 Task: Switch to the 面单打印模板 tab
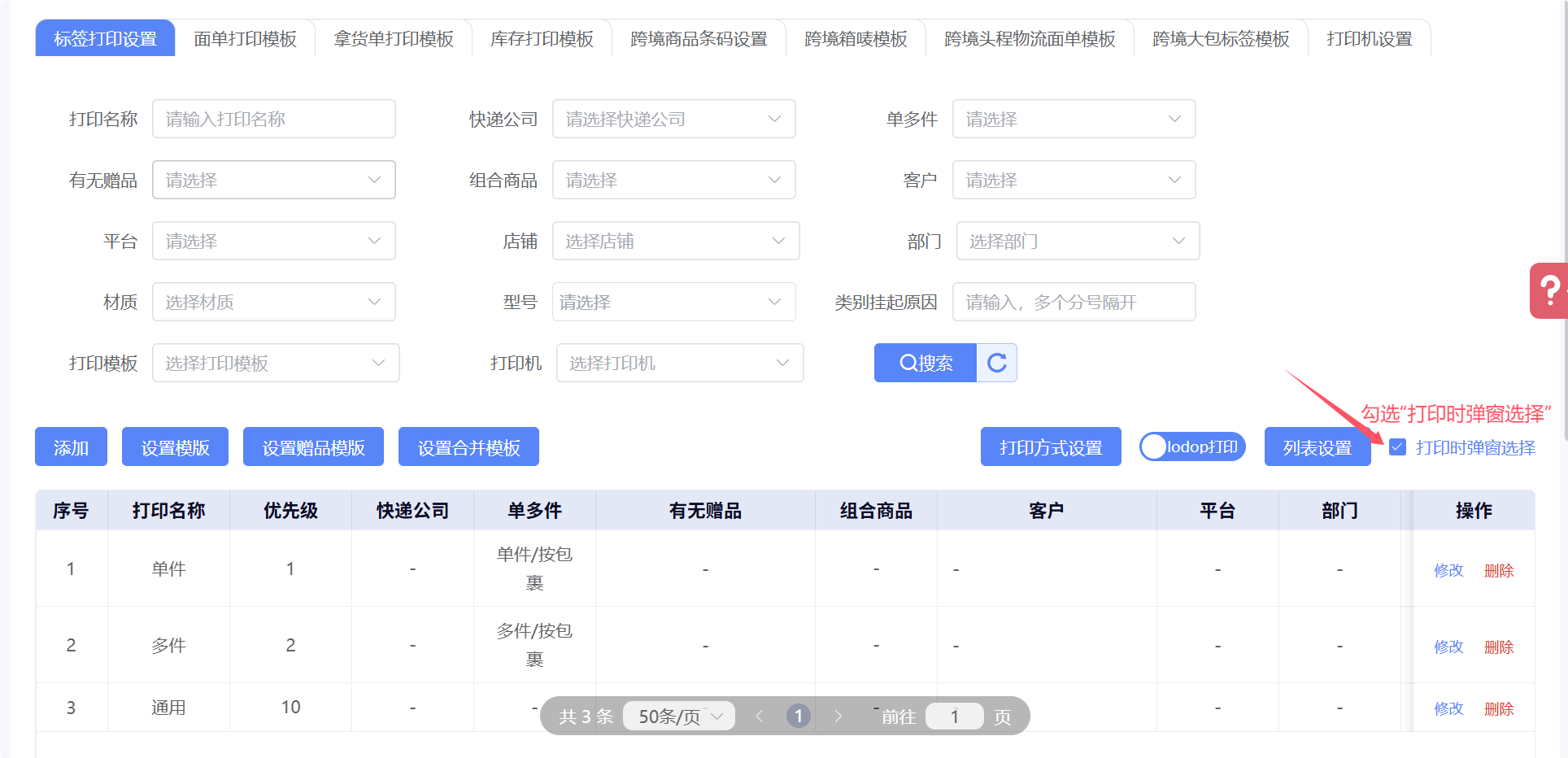coord(245,39)
